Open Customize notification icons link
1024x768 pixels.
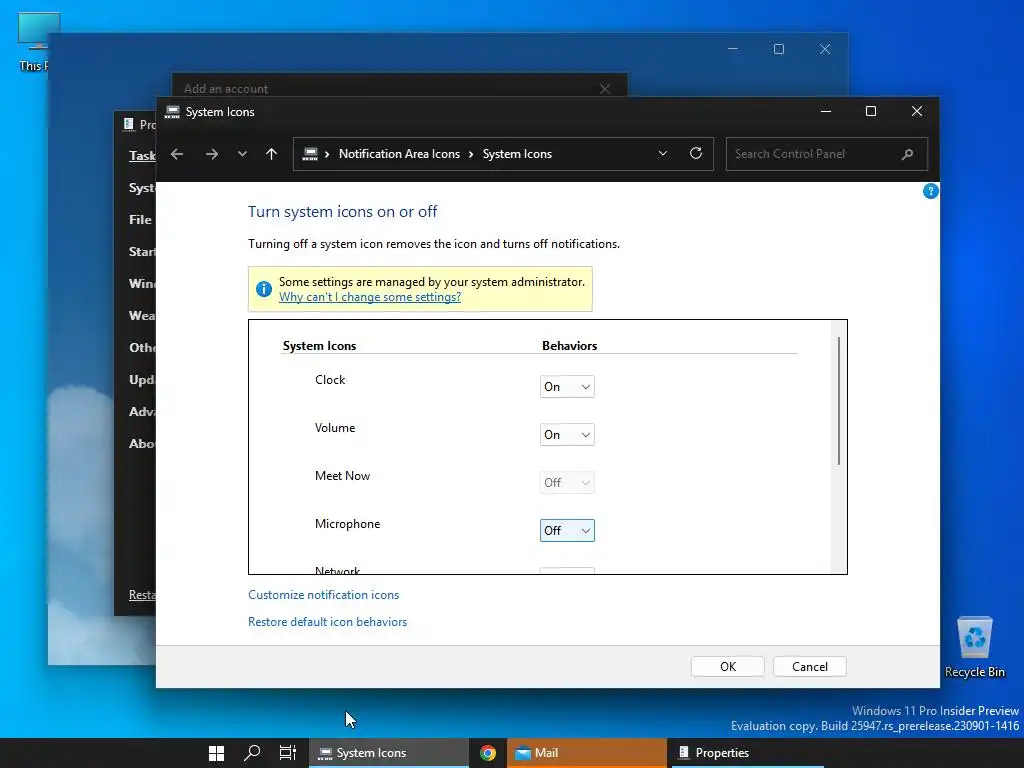click(x=323, y=595)
